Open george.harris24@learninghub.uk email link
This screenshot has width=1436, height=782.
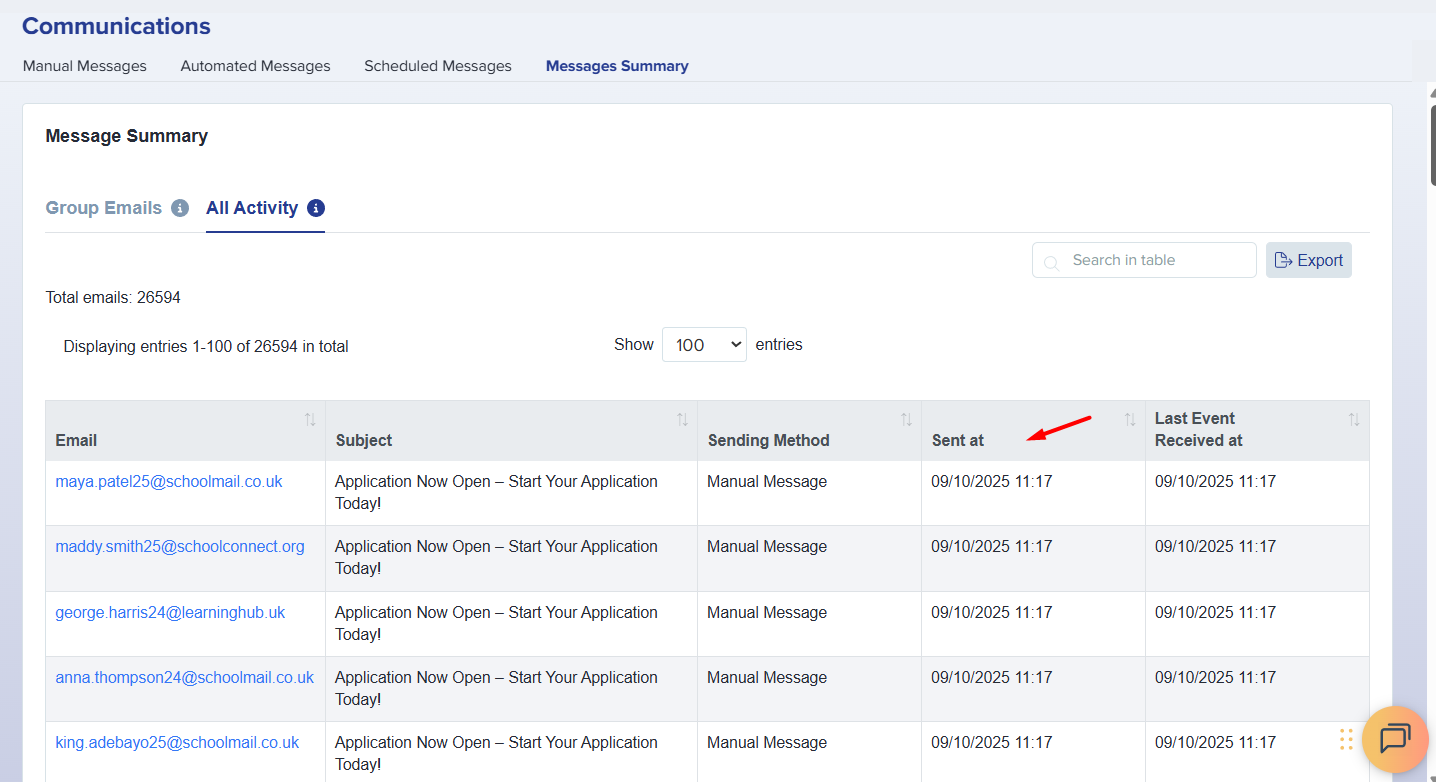click(x=170, y=612)
